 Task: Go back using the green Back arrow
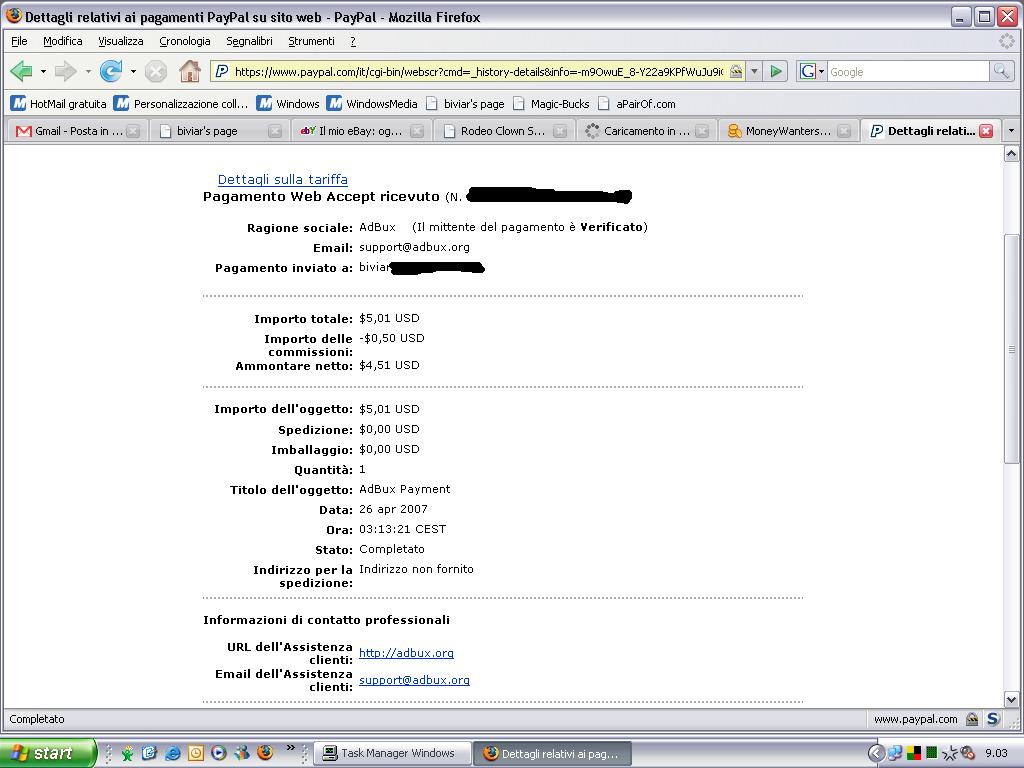coord(22,71)
